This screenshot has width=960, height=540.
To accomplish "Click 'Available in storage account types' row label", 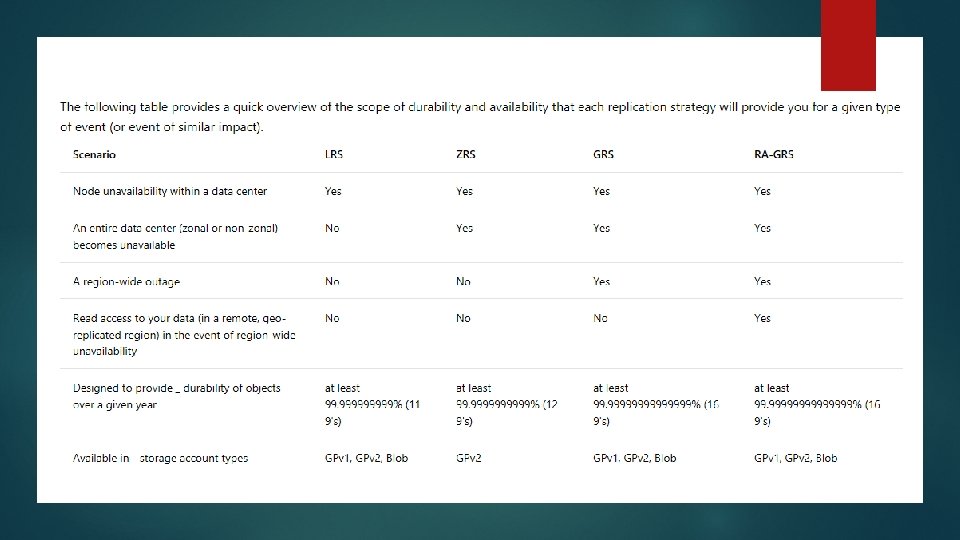I will pos(160,458).
